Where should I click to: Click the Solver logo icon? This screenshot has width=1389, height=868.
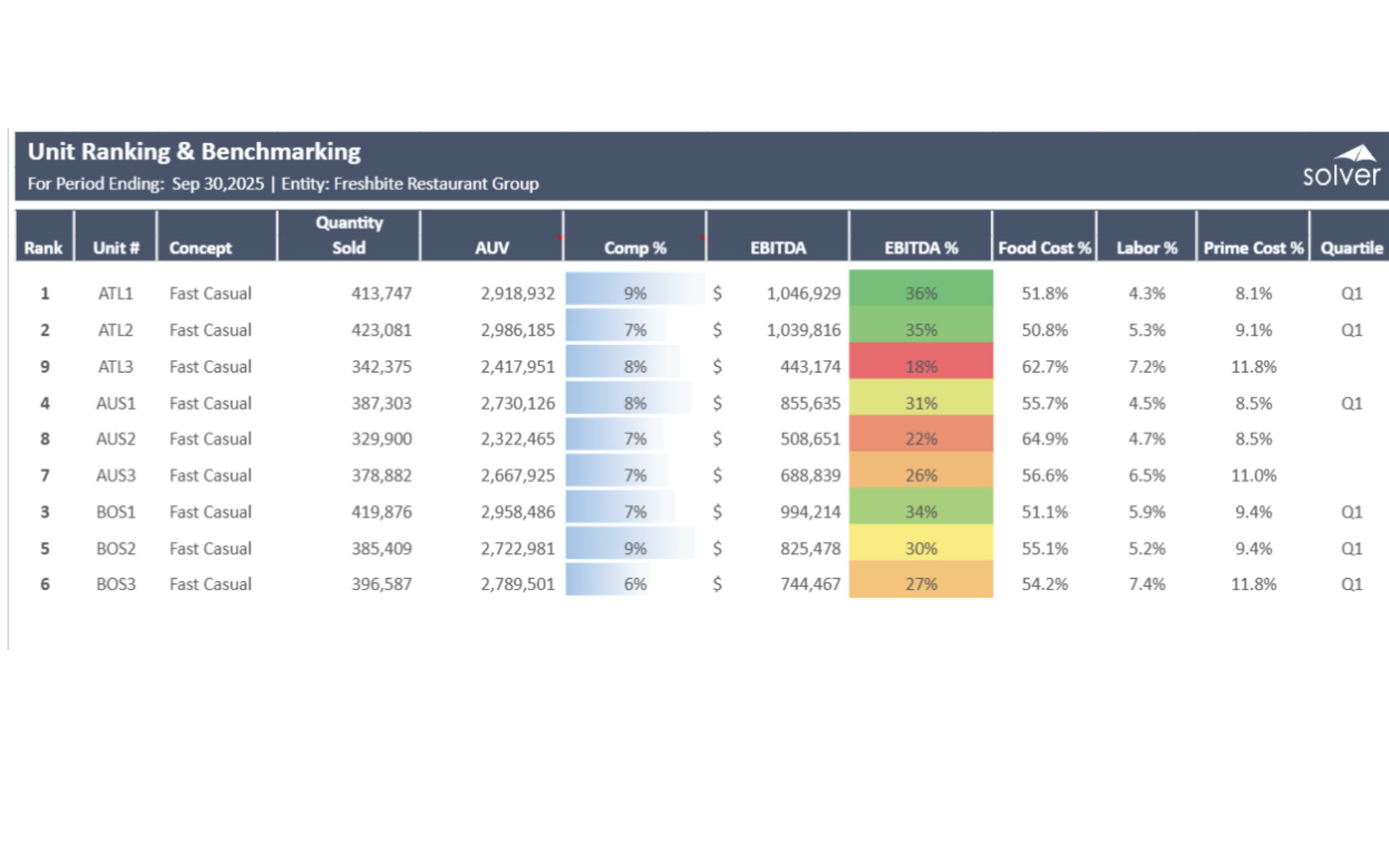click(x=1342, y=166)
